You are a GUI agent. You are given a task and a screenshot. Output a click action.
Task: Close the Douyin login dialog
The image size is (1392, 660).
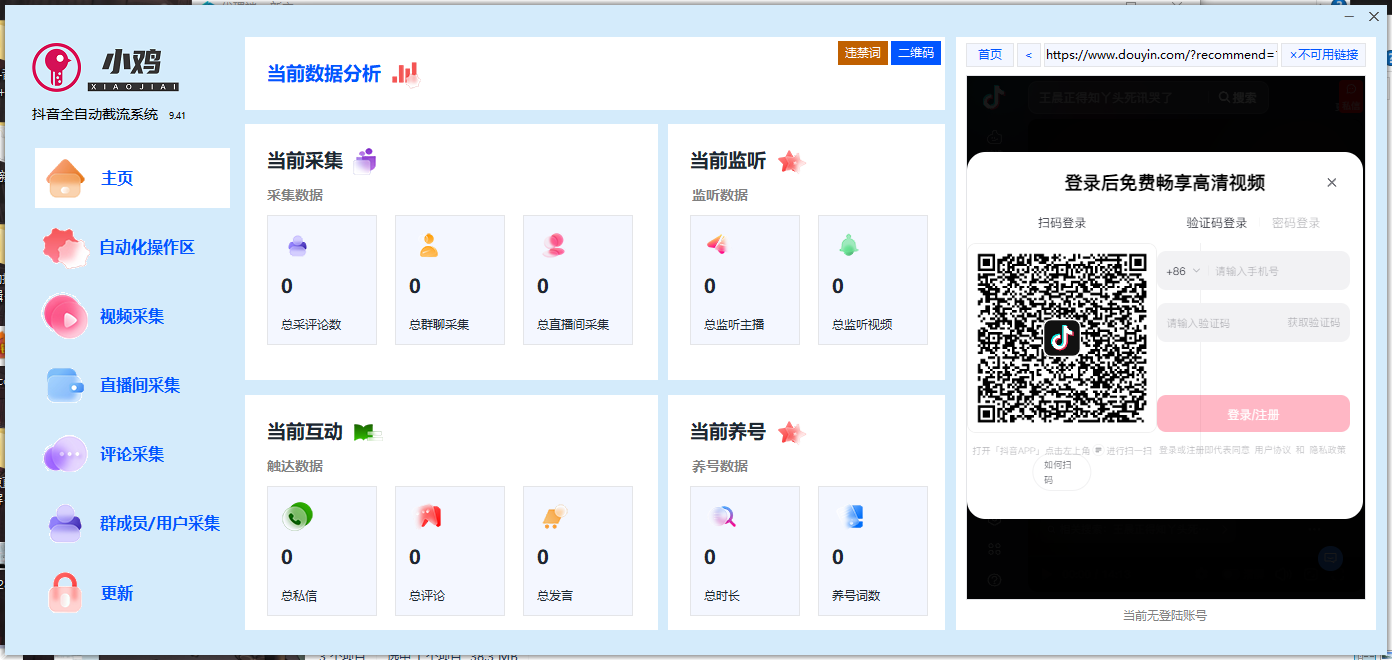(x=1331, y=183)
